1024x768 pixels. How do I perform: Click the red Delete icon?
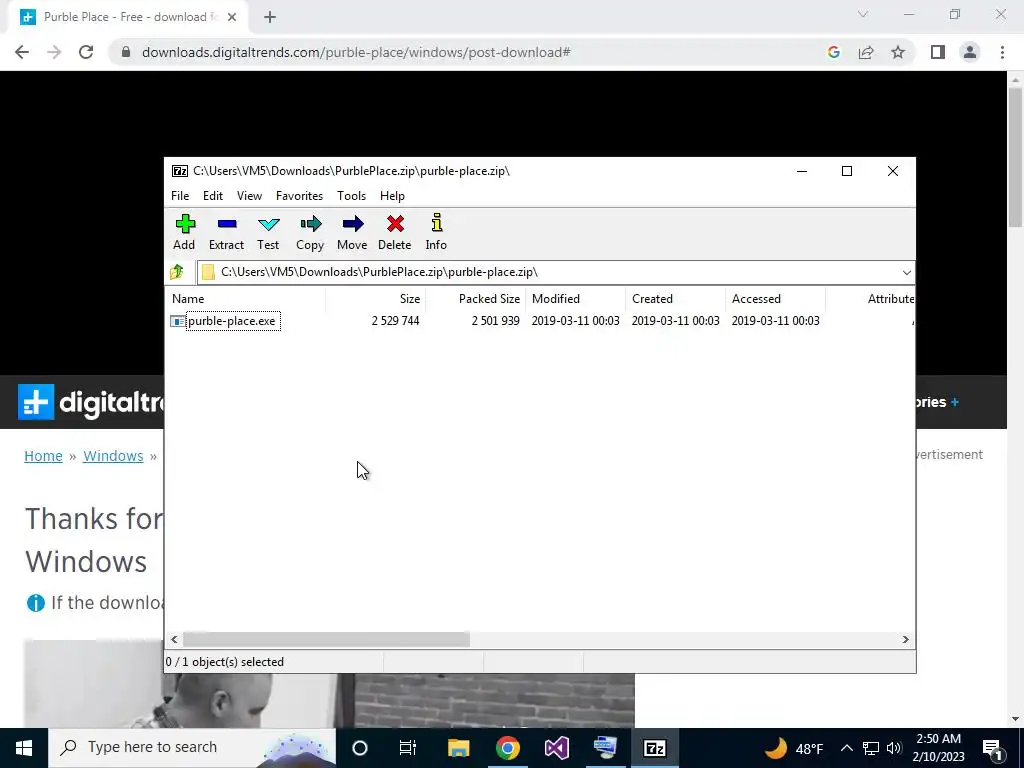pos(395,225)
